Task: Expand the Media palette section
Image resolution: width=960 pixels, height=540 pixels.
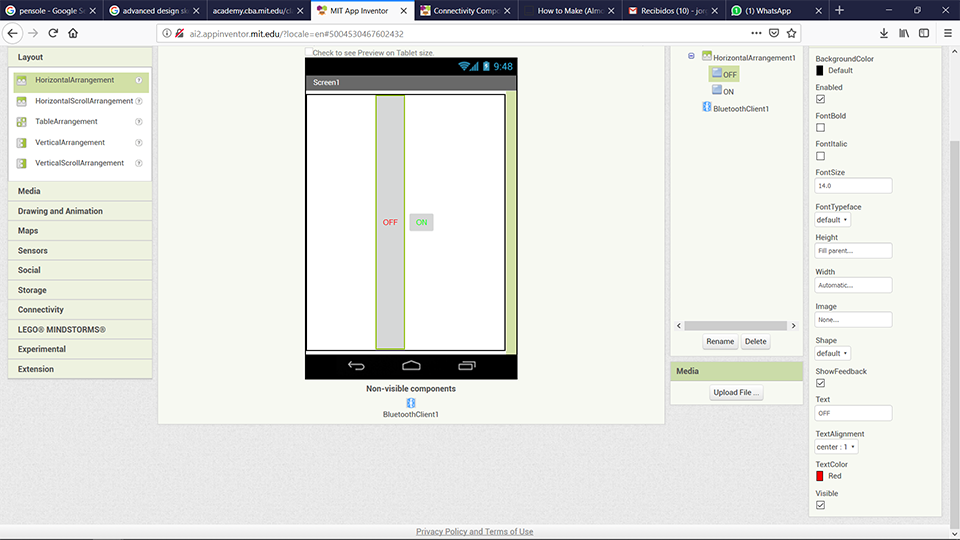Action: coord(80,191)
